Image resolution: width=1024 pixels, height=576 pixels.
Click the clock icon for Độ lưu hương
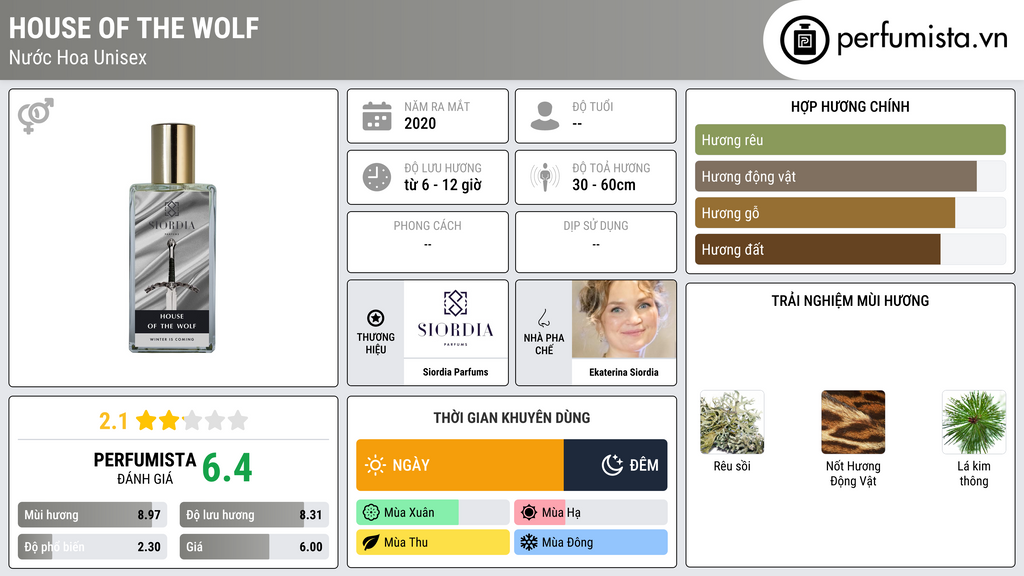pos(377,177)
